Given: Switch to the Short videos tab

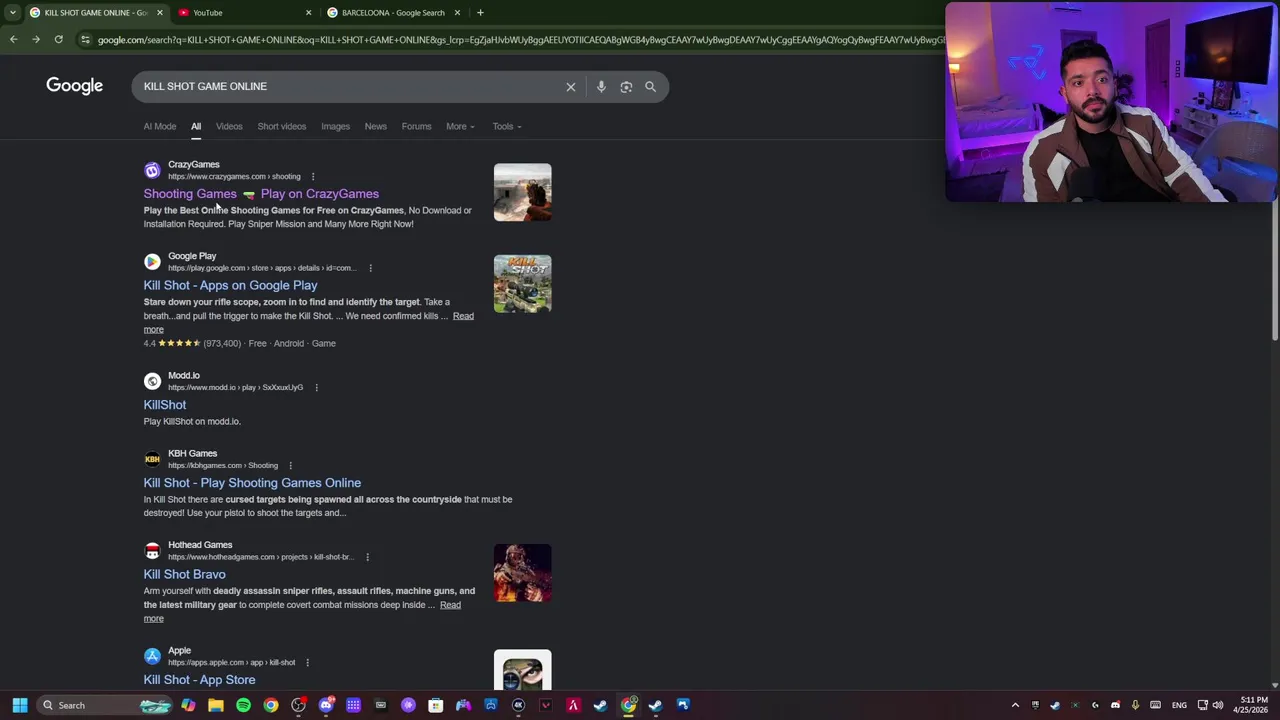Looking at the screenshot, I should (281, 127).
